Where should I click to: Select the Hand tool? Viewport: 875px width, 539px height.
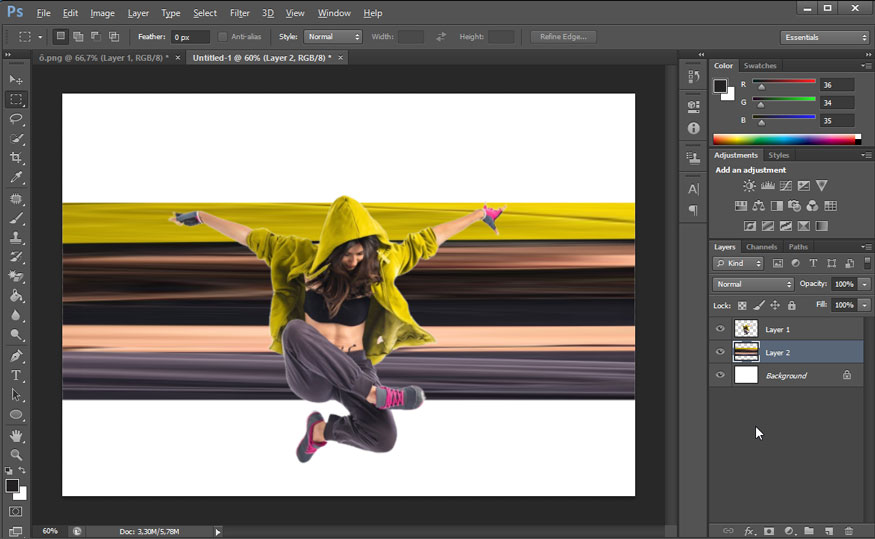[16, 436]
